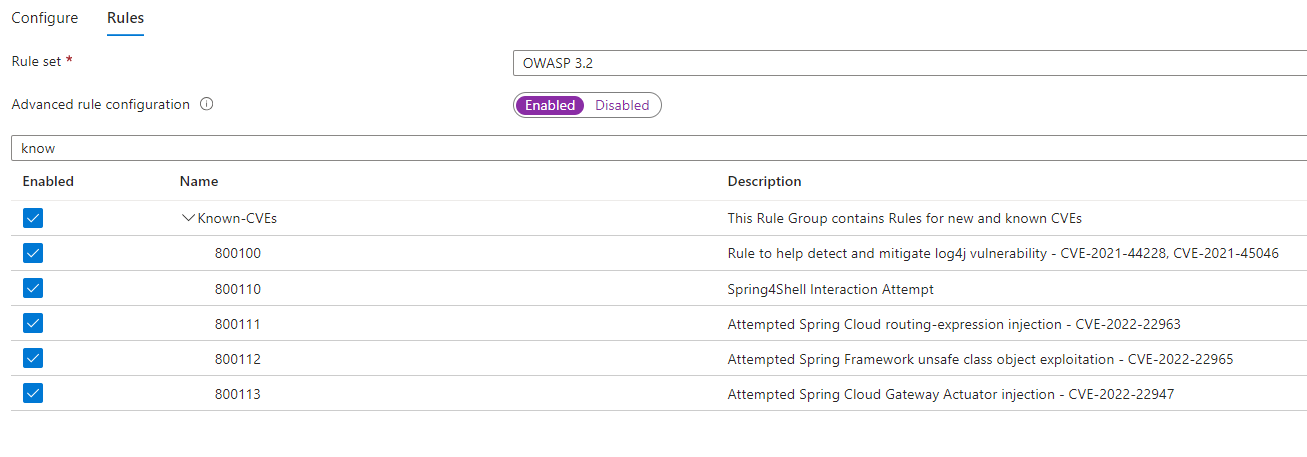Select Spring4Shell Interaction Attempt rule description
Screen dimensions: 1307x457
coord(830,289)
